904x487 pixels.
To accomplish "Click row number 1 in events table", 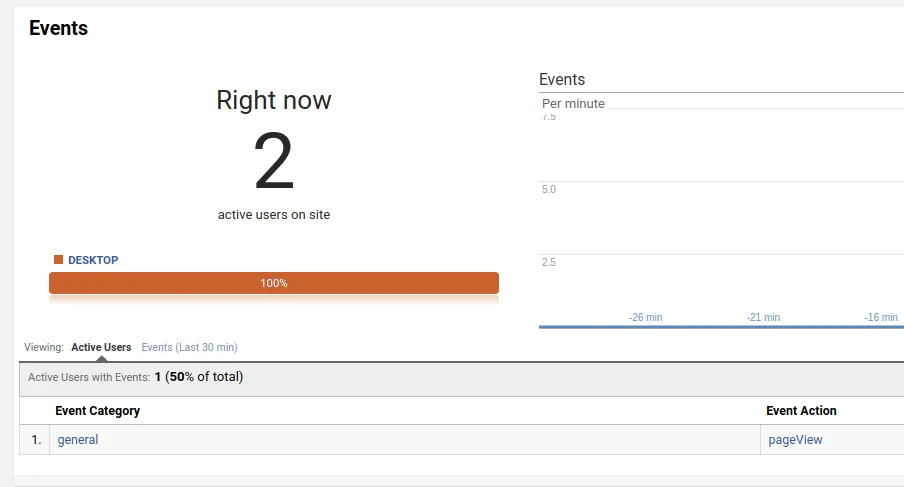I will pos(35,439).
